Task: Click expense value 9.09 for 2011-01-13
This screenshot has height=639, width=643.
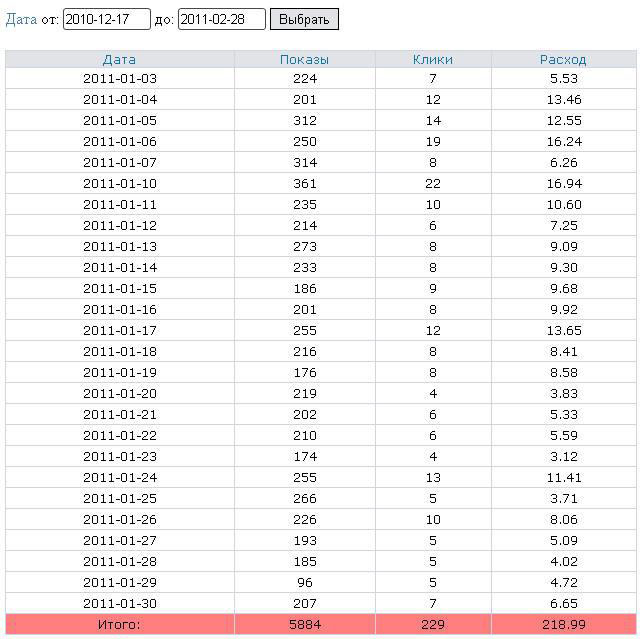Action: pyautogui.click(x=564, y=247)
